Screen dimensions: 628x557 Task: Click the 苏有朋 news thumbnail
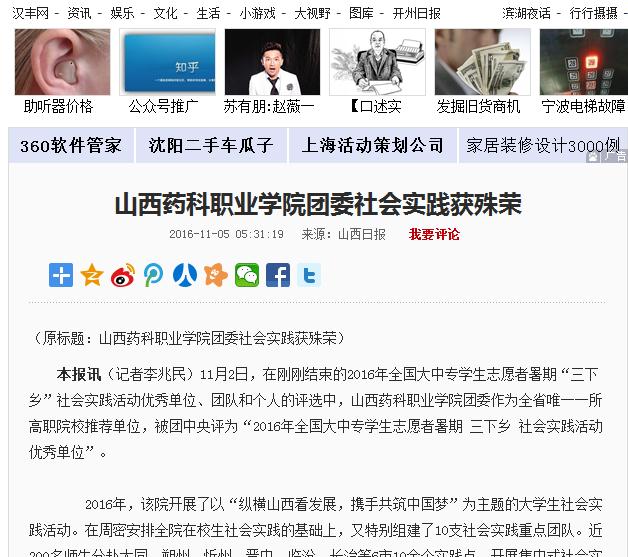tap(272, 62)
